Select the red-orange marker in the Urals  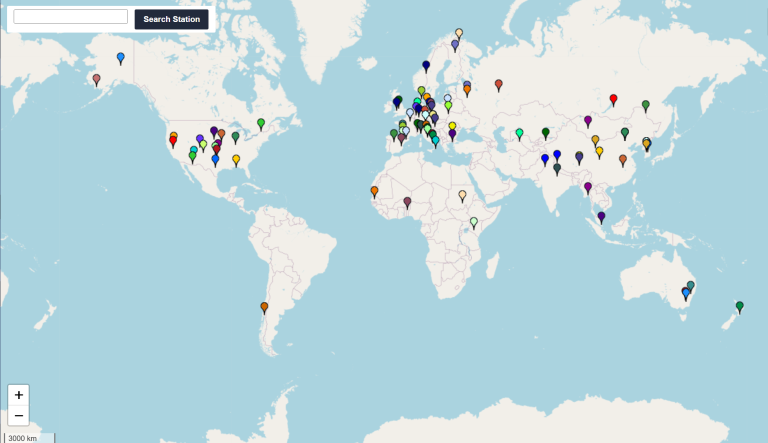point(499,85)
